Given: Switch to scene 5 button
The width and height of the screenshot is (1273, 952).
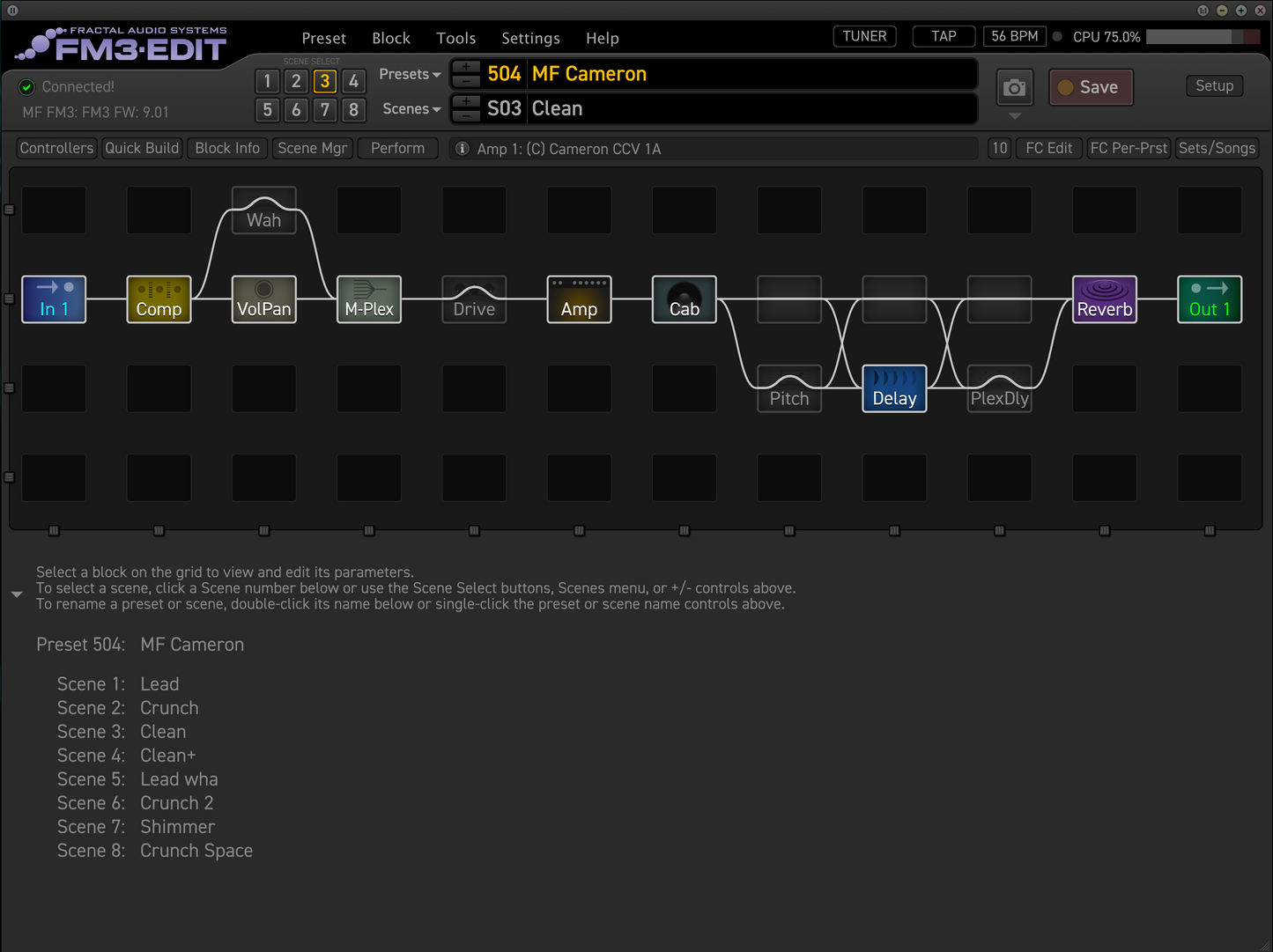Looking at the screenshot, I should [x=268, y=109].
